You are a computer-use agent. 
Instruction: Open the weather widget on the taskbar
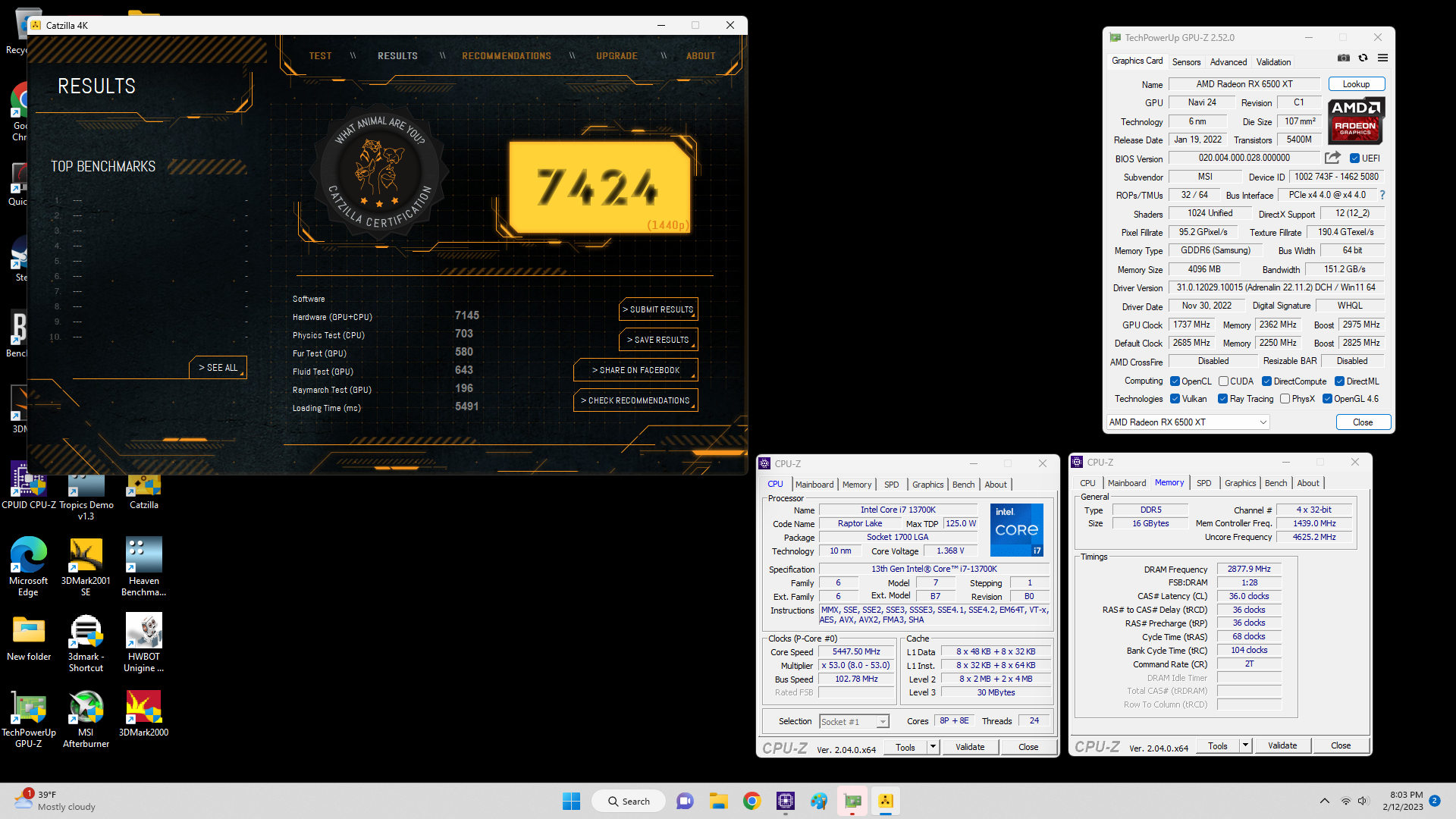[55, 801]
